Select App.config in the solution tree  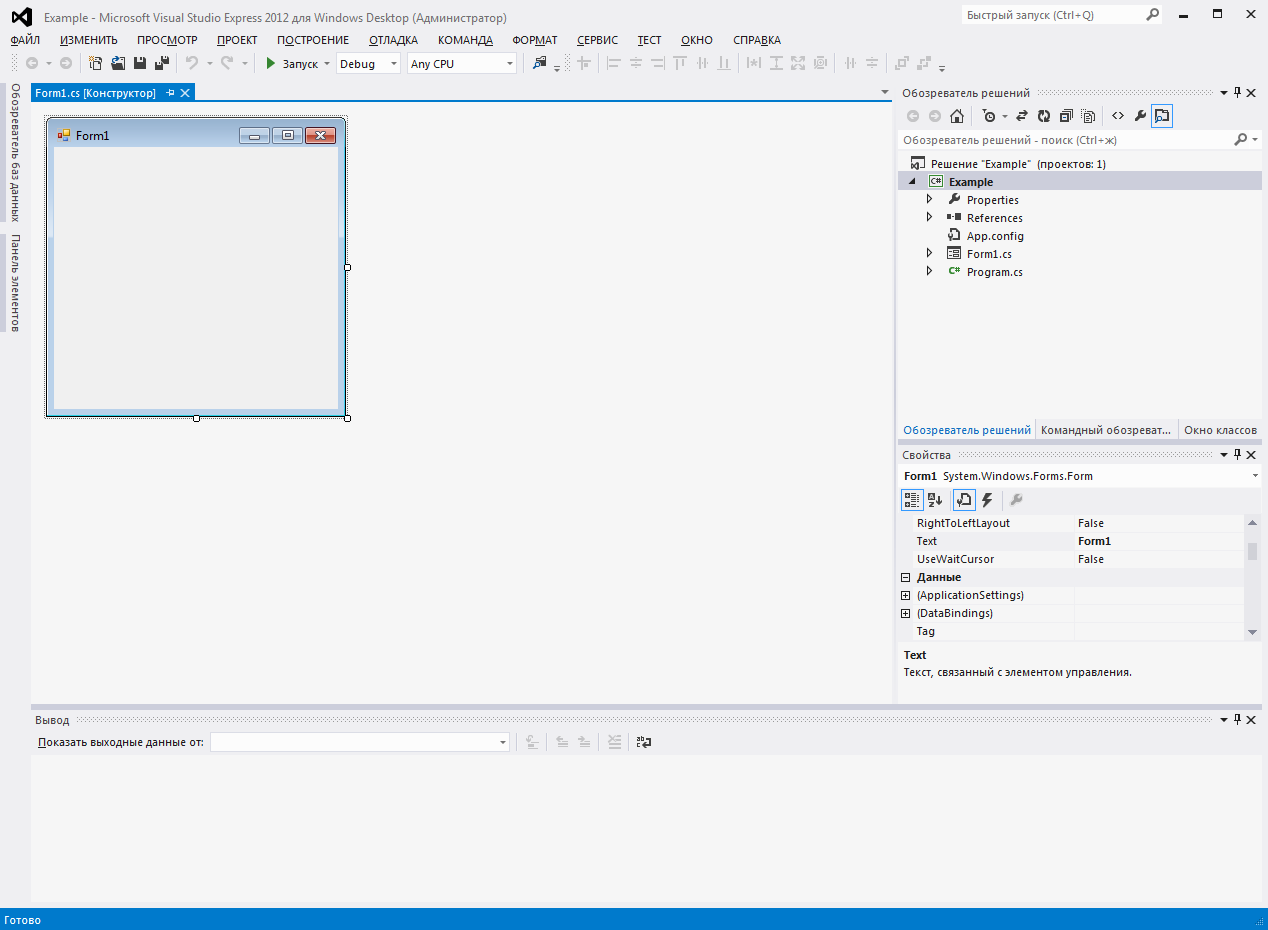coord(995,236)
